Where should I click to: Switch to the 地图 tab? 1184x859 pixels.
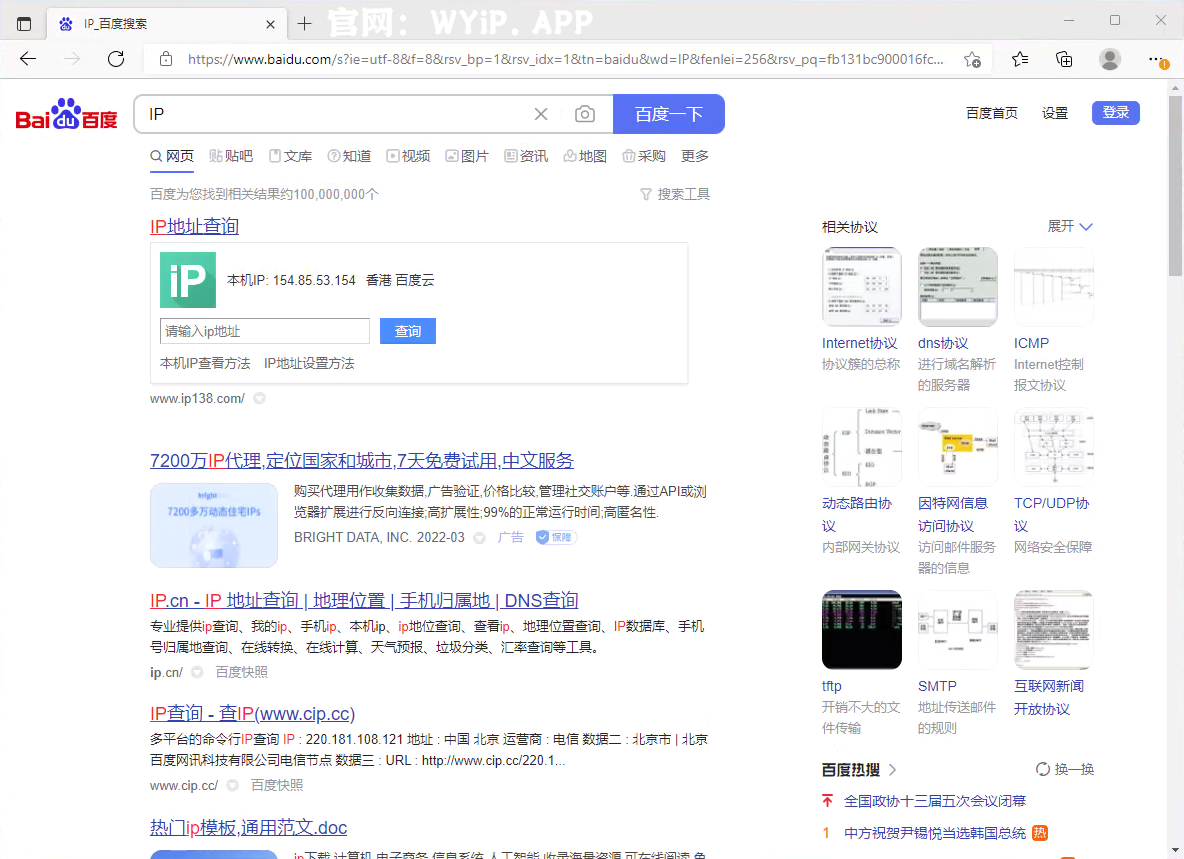click(585, 156)
